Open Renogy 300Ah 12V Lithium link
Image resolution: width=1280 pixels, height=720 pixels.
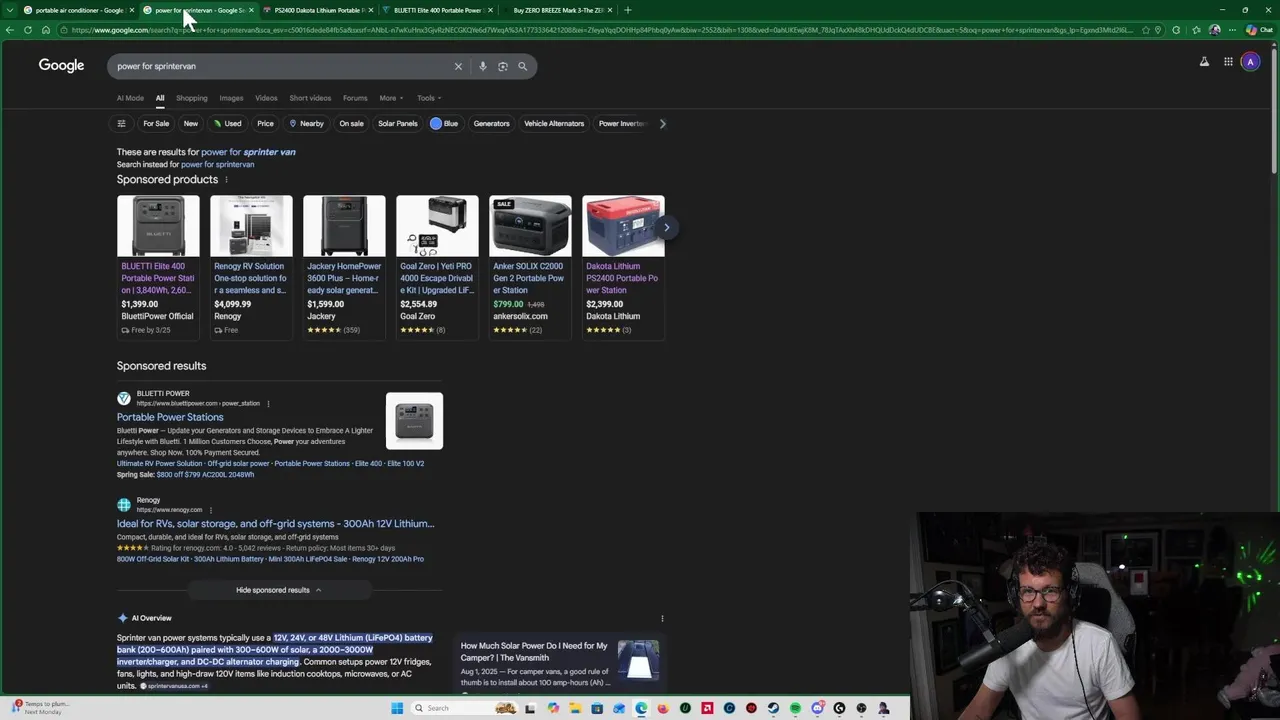(275, 524)
